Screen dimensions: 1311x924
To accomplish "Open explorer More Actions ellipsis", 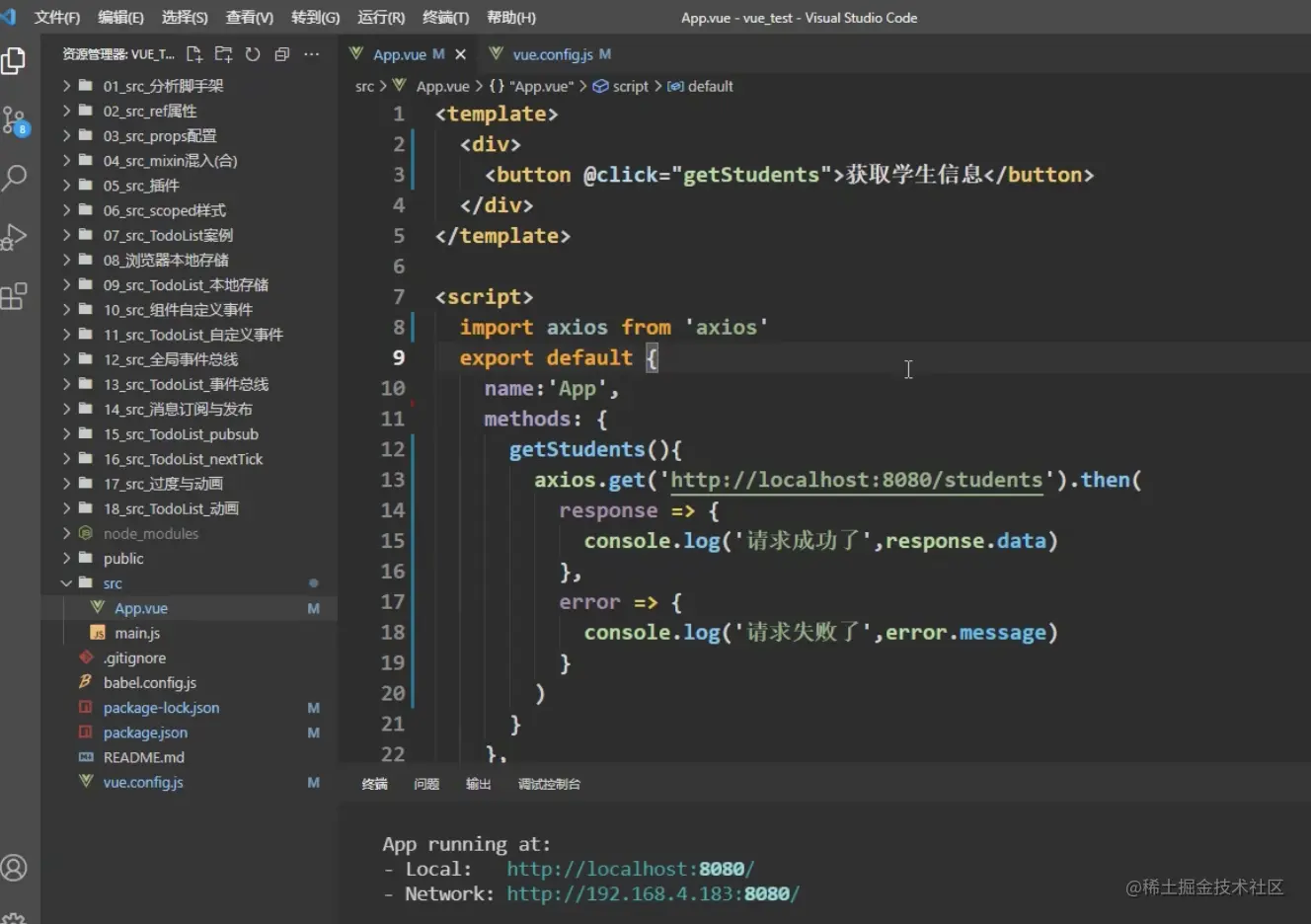I will (312, 54).
